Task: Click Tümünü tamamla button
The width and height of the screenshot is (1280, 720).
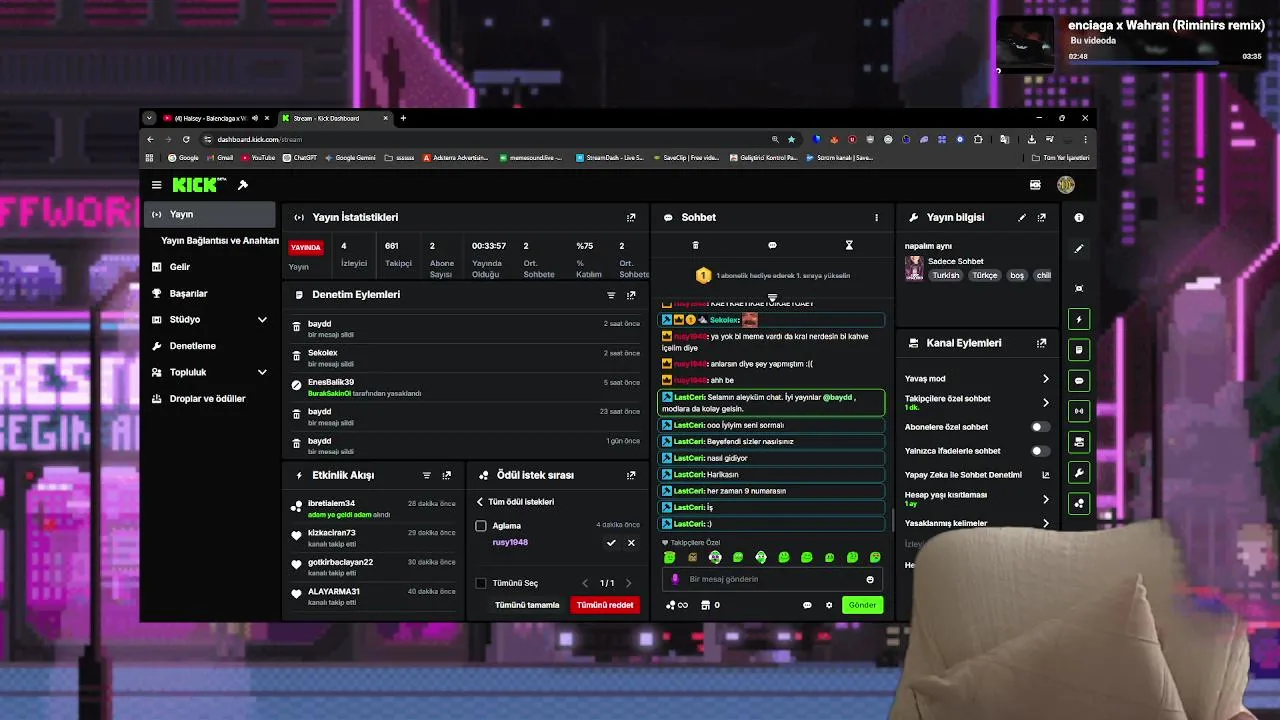Action: pos(527,605)
